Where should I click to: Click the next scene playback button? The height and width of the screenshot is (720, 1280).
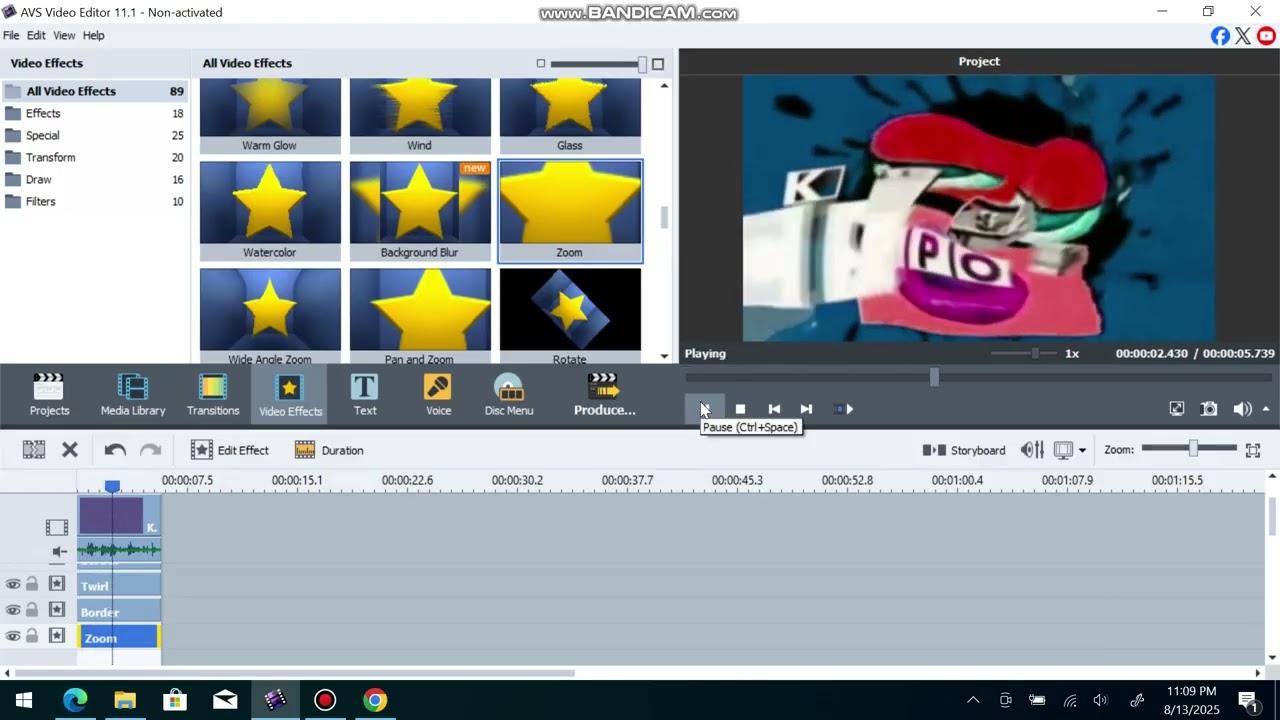[x=843, y=409]
